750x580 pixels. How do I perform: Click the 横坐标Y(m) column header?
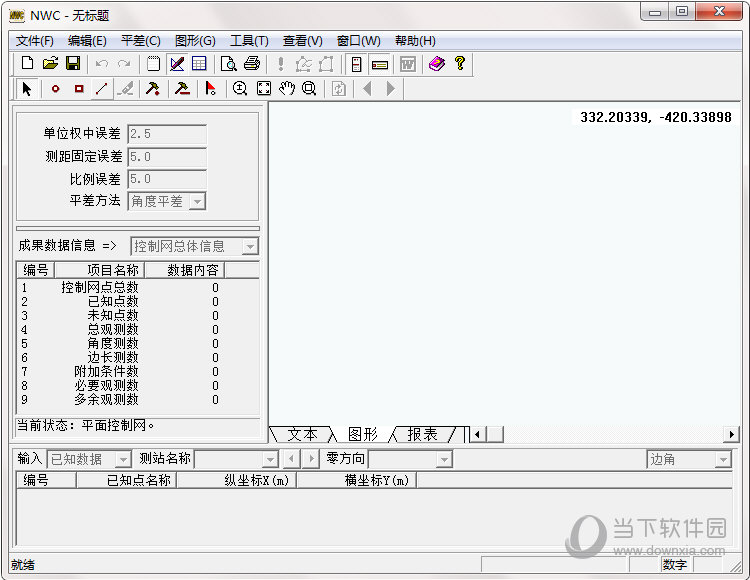[357, 480]
